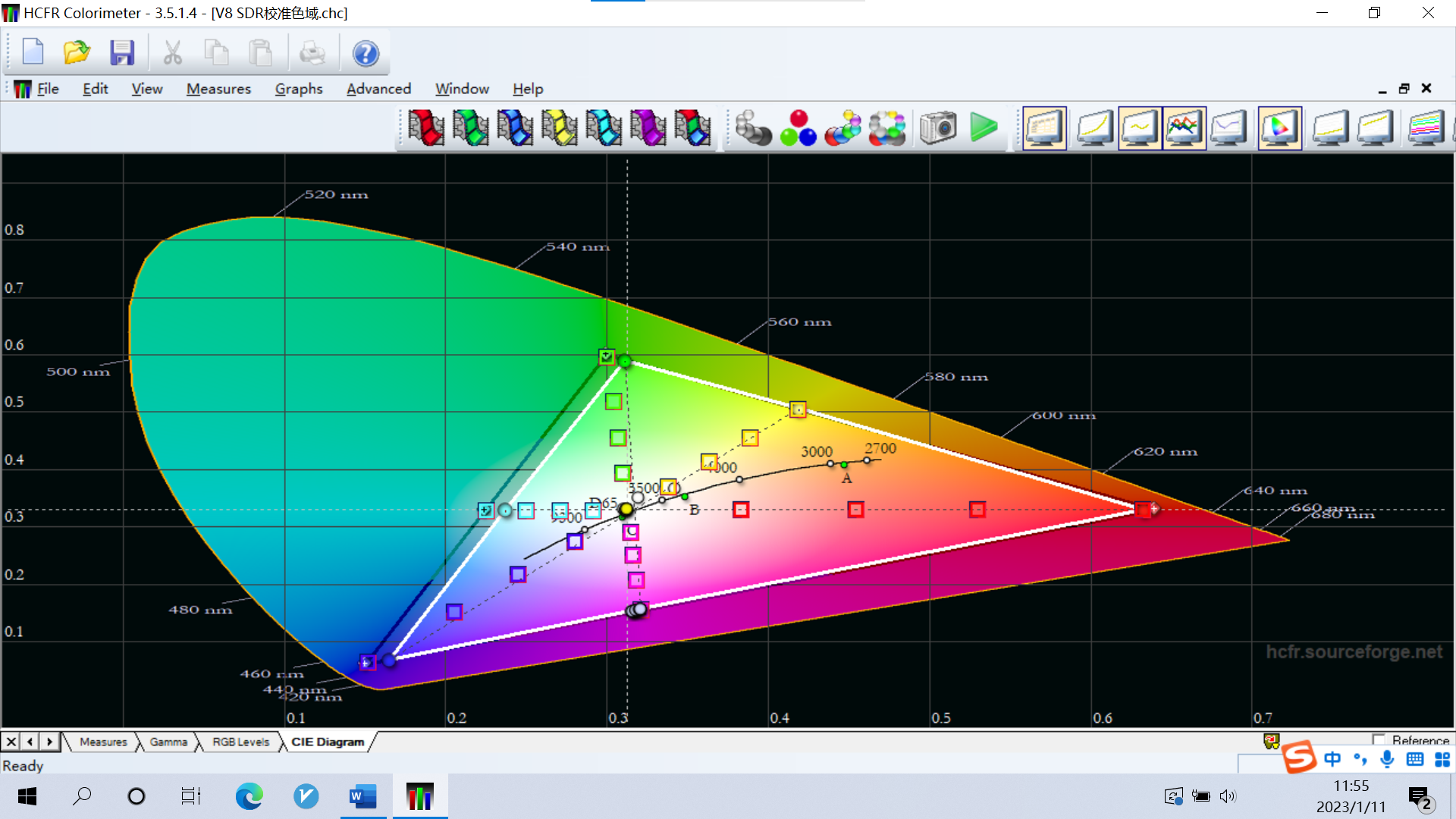
Task: Open the Measures menu
Action: coord(218,89)
